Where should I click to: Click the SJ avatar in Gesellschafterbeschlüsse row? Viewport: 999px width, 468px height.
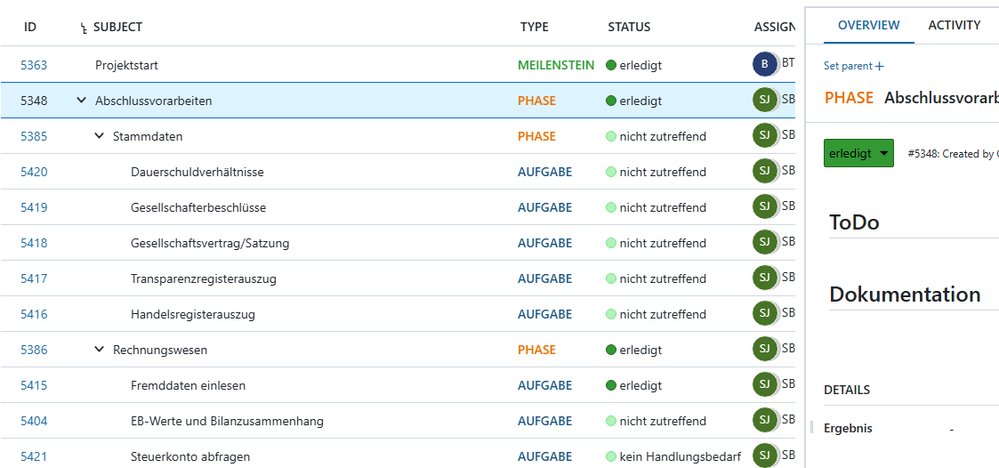765,207
